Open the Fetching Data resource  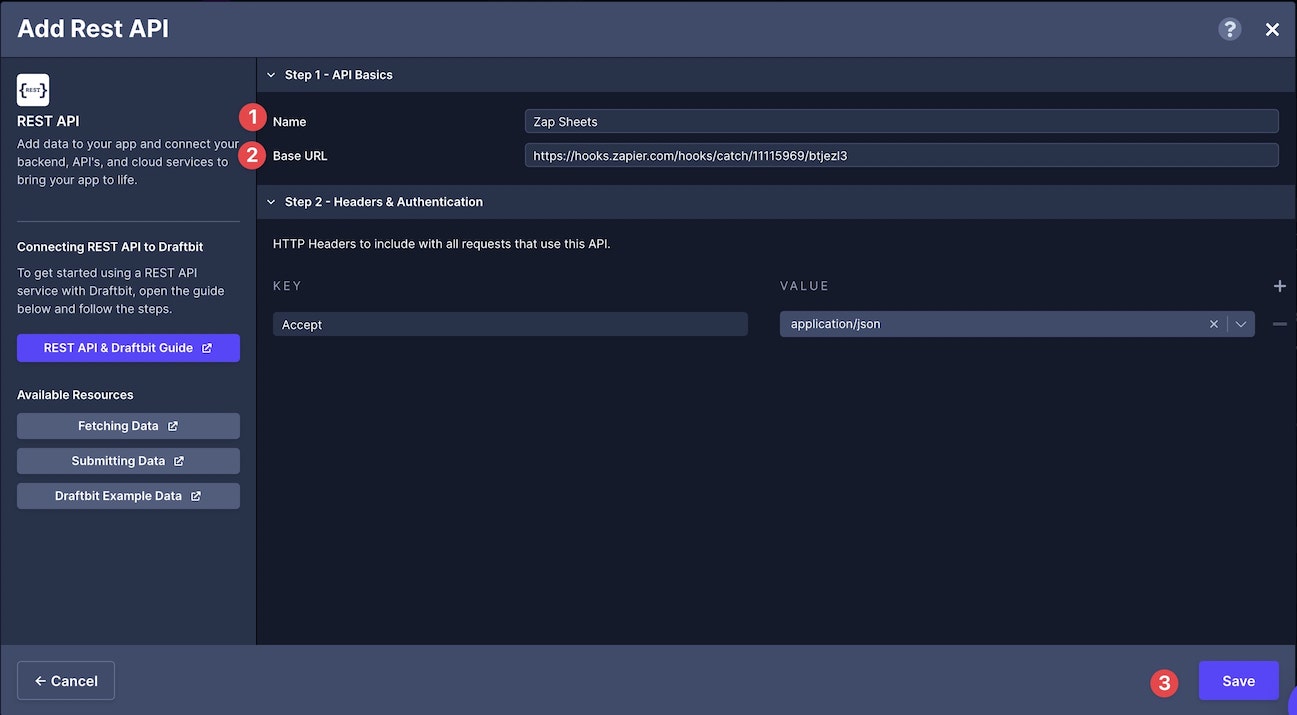pyautogui.click(x=128, y=426)
